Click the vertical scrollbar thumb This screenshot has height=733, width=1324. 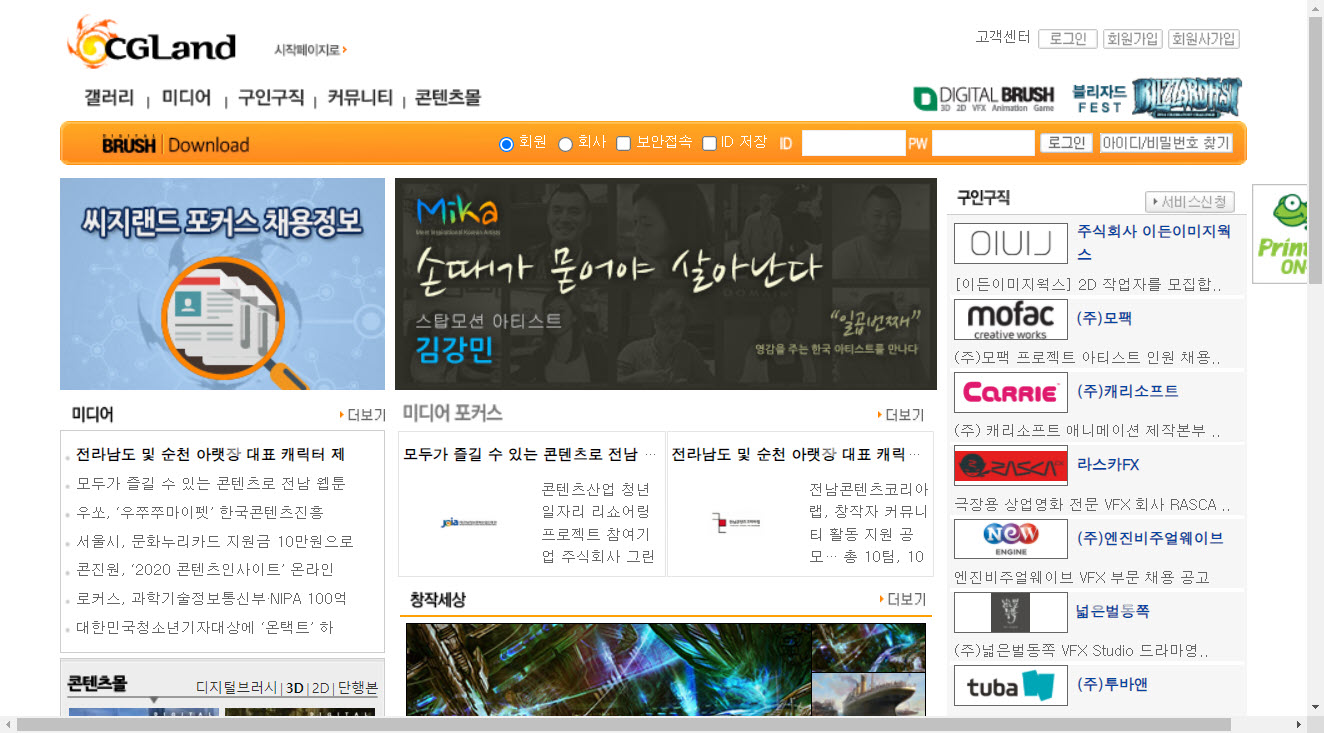pyautogui.click(x=1316, y=150)
